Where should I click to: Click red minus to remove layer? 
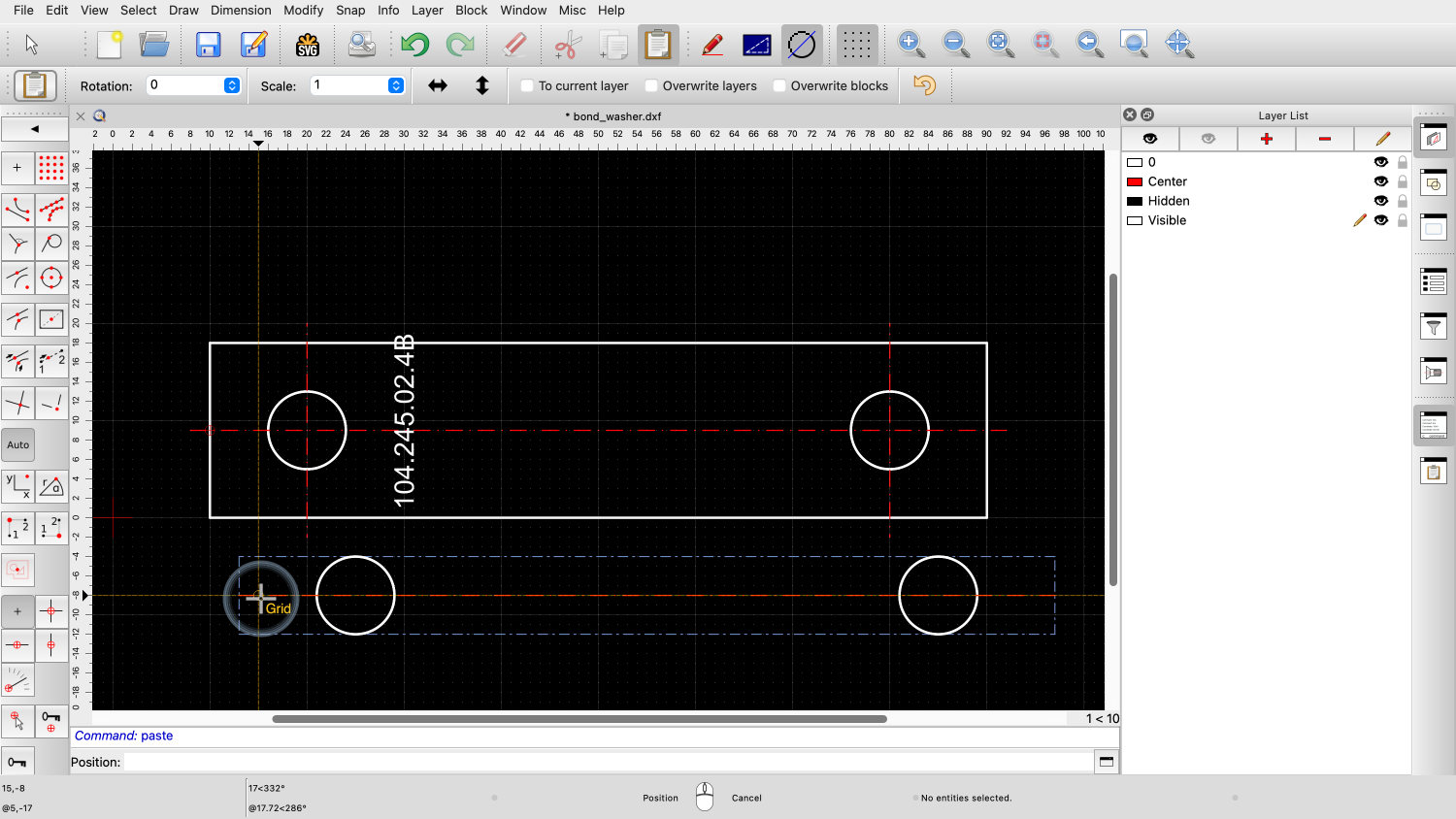1324,139
